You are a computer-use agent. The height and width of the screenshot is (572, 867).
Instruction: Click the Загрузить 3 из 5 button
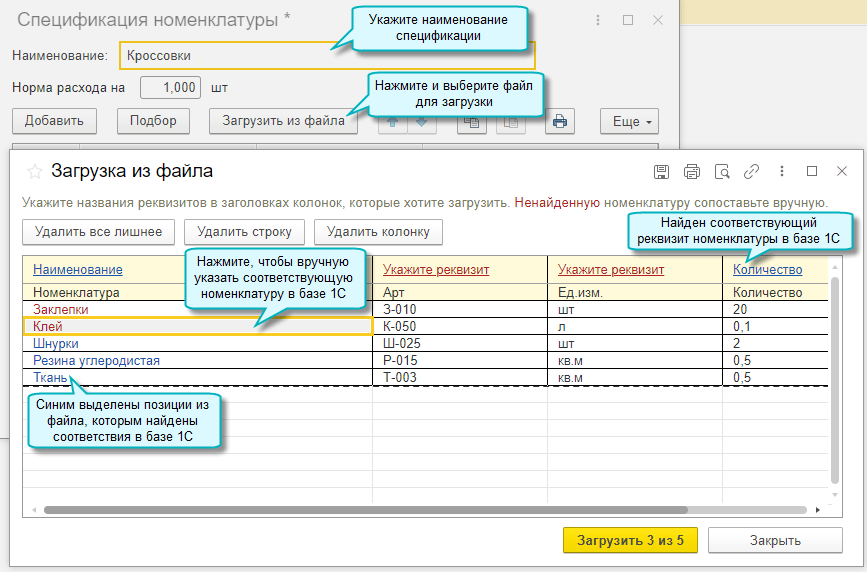[x=630, y=540]
